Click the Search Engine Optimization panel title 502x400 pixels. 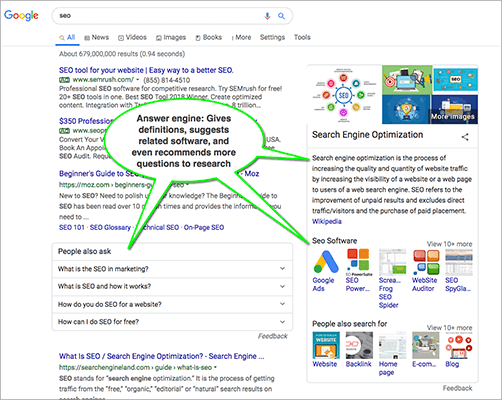[367, 135]
